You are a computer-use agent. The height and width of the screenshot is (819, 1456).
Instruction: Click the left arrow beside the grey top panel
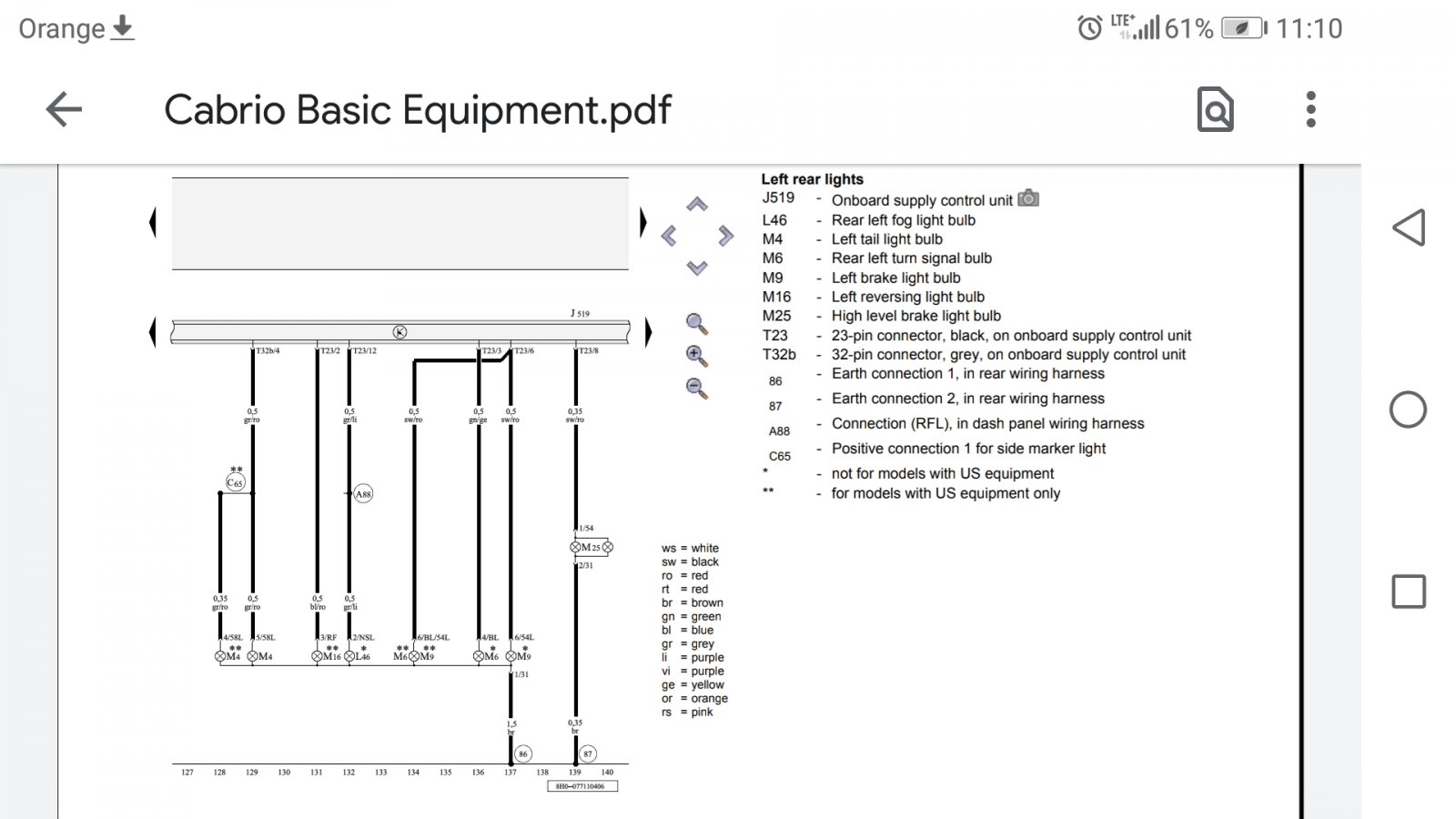(153, 223)
